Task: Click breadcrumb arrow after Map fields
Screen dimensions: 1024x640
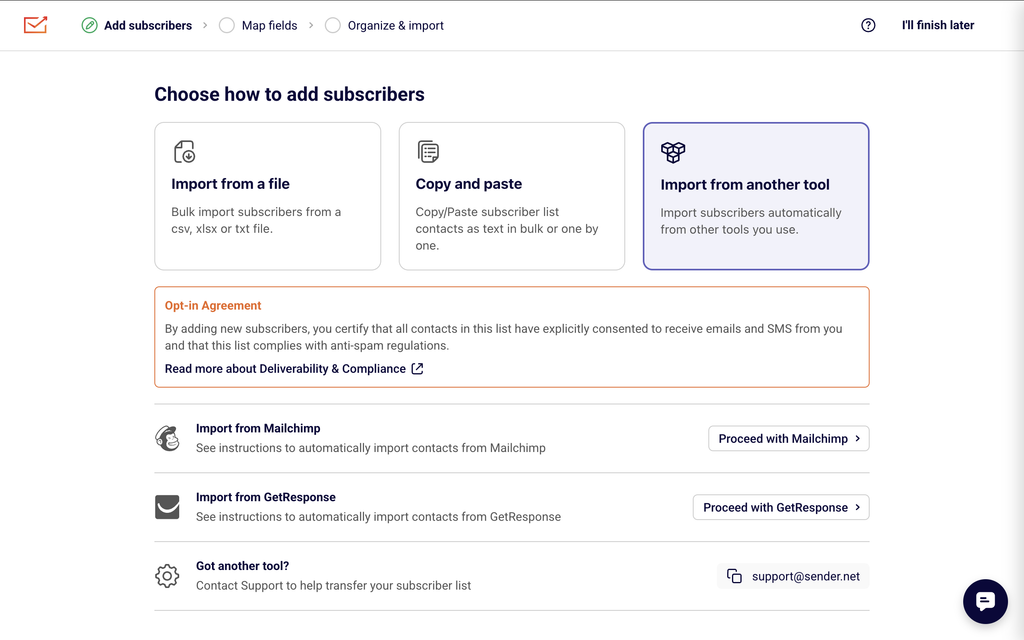Action: click(x=311, y=25)
